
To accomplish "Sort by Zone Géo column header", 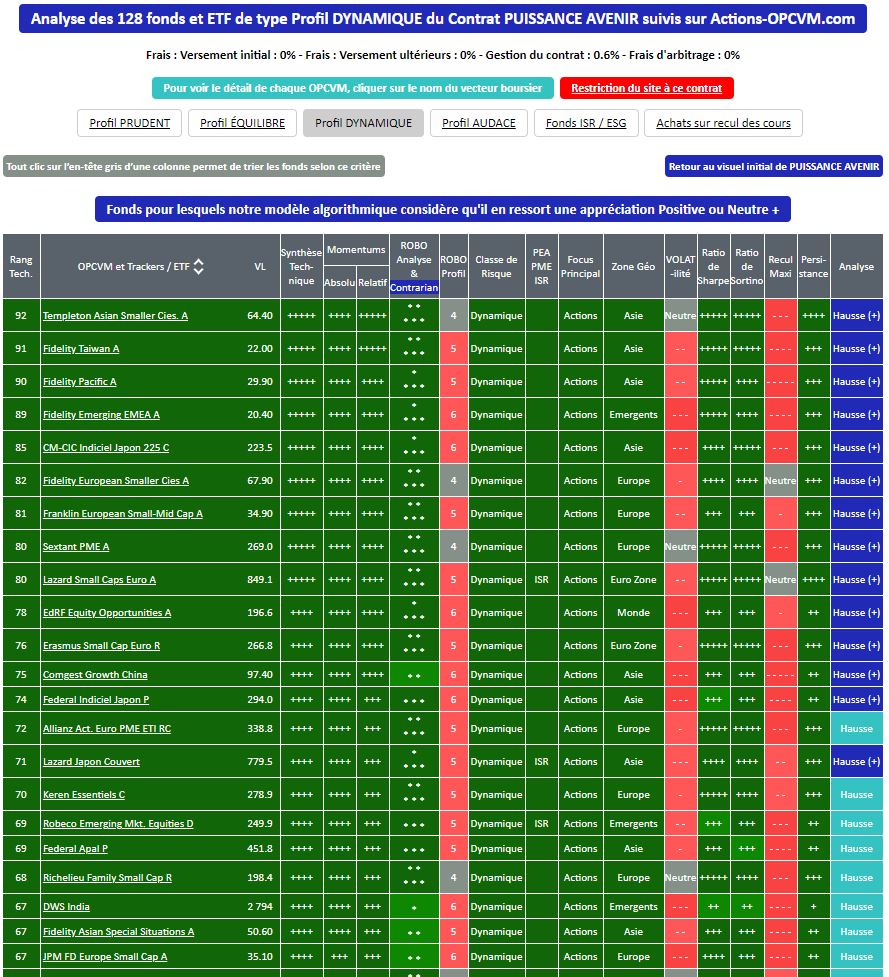I will click(x=634, y=267).
